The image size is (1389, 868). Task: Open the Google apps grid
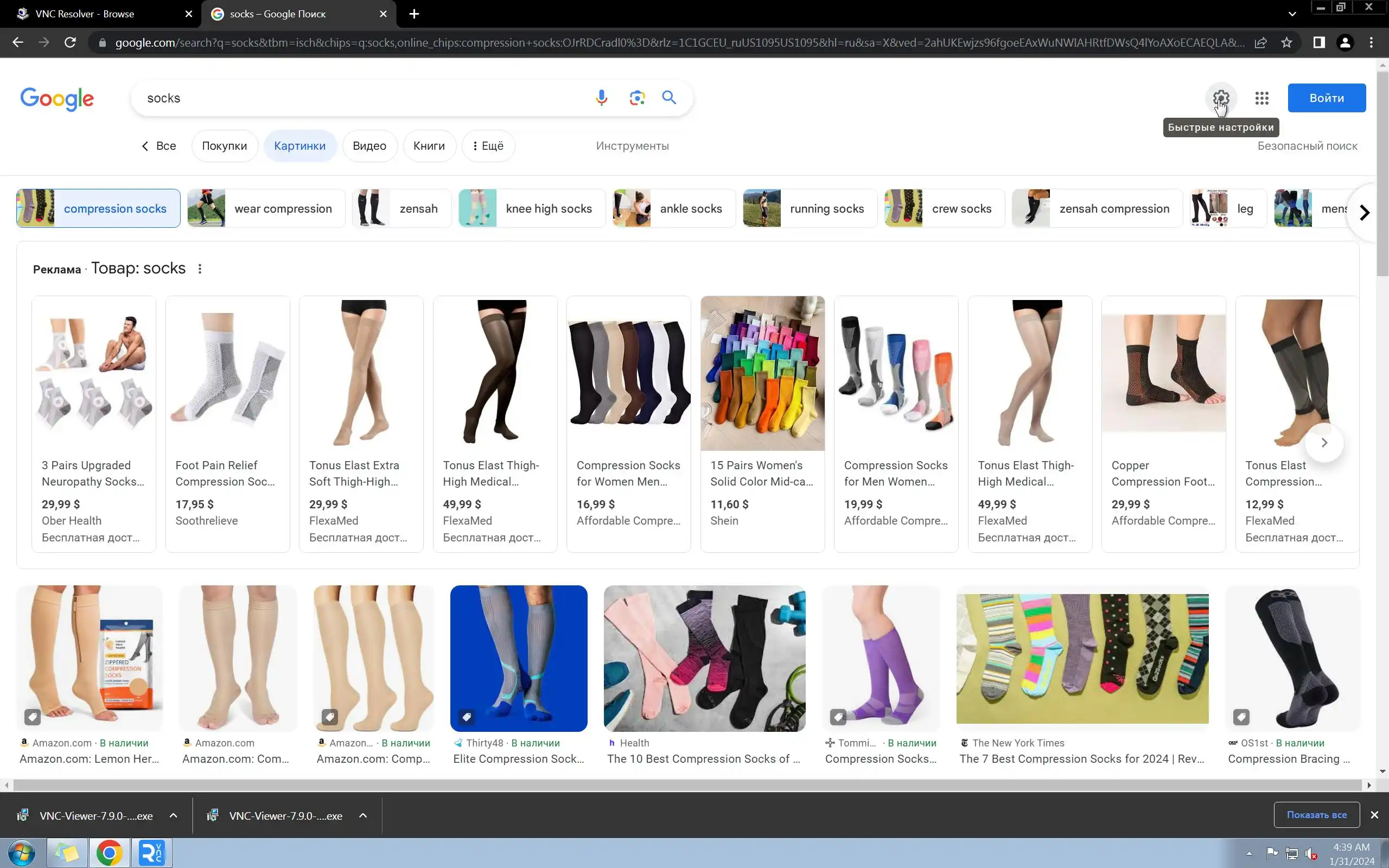pos(1261,98)
